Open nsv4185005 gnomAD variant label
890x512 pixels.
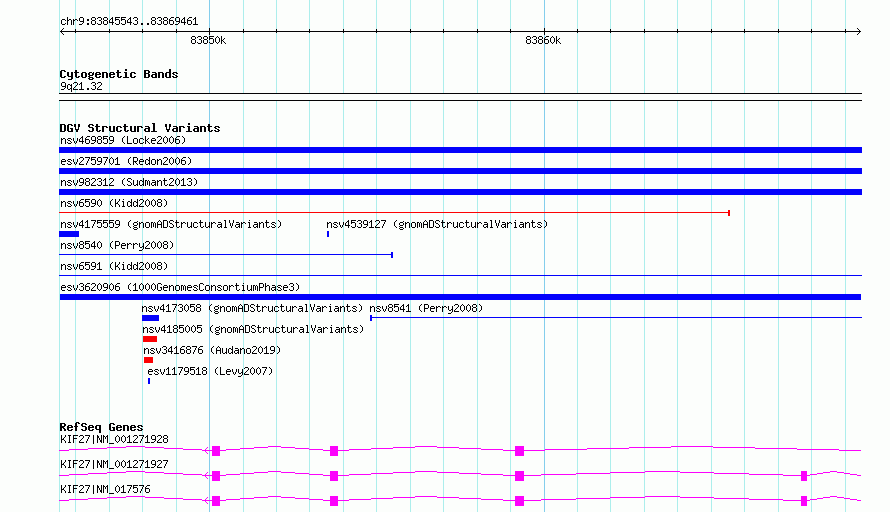click(x=253, y=329)
